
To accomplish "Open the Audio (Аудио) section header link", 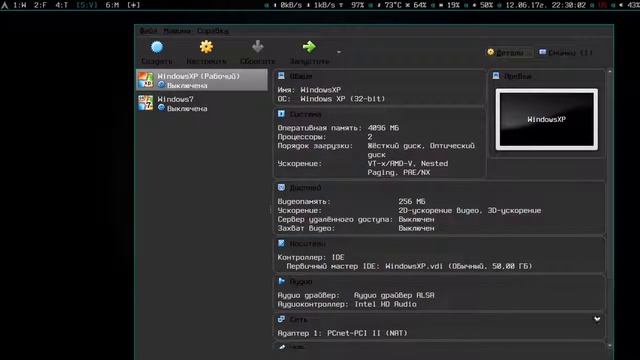I will pos(301,282).
